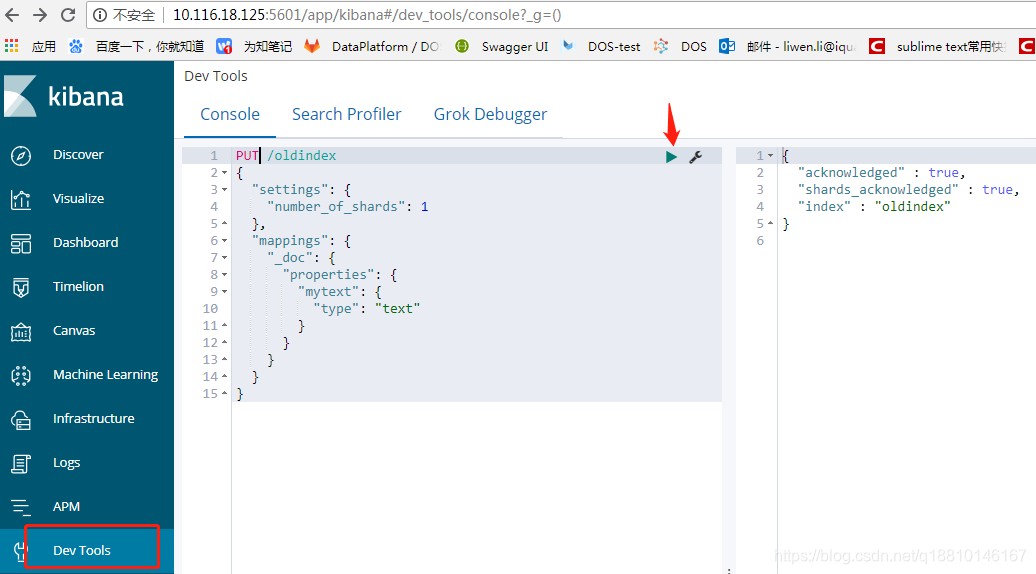Viewport: 1036px width, 574px height.
Task: Toggle fold arrow on editor line 15
Action: pyautogui.click(x=225, y=394)
